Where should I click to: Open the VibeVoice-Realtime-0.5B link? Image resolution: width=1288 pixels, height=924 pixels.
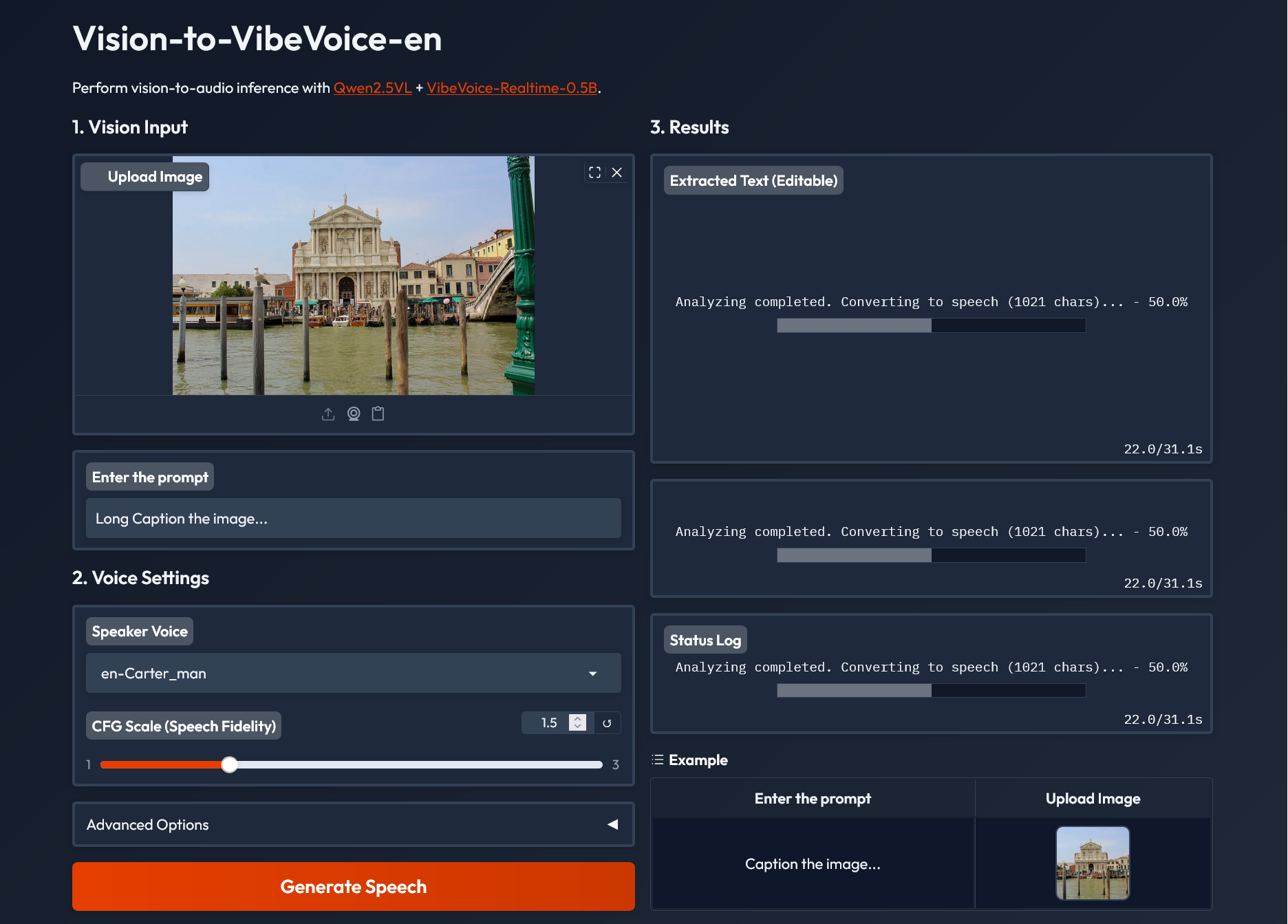(x=511, y=88)
